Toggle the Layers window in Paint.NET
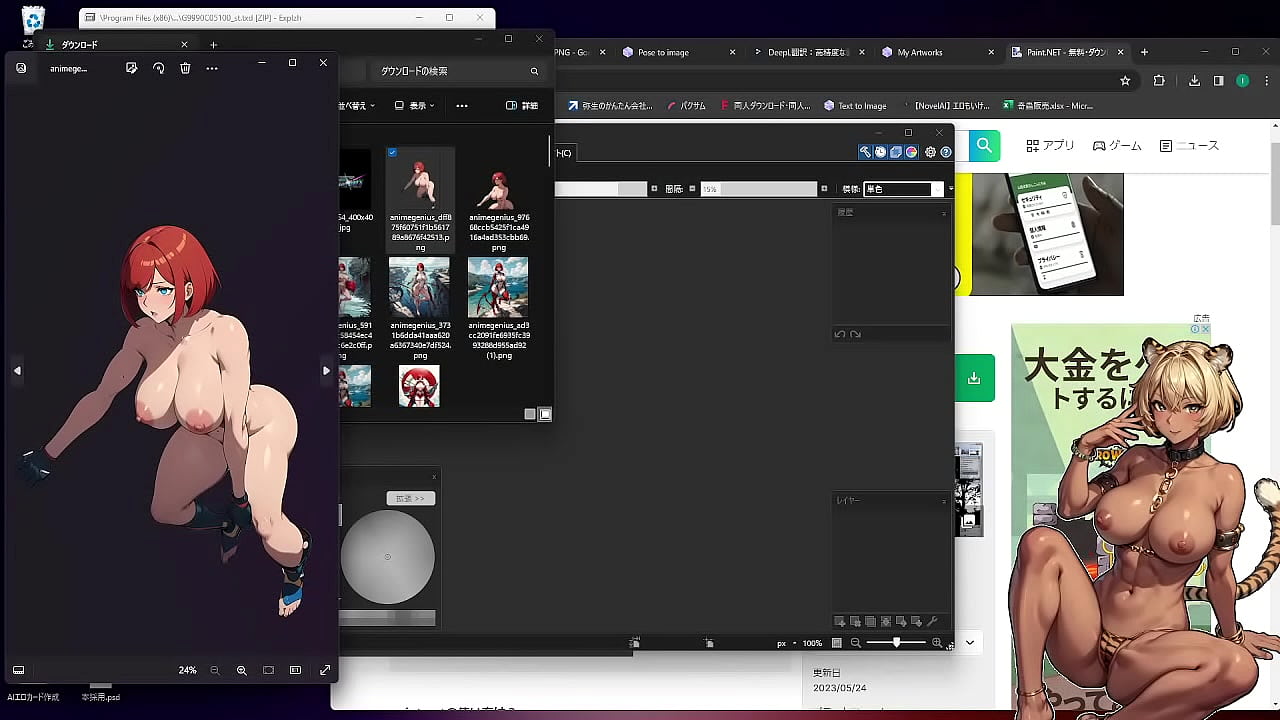 point(896,152)
